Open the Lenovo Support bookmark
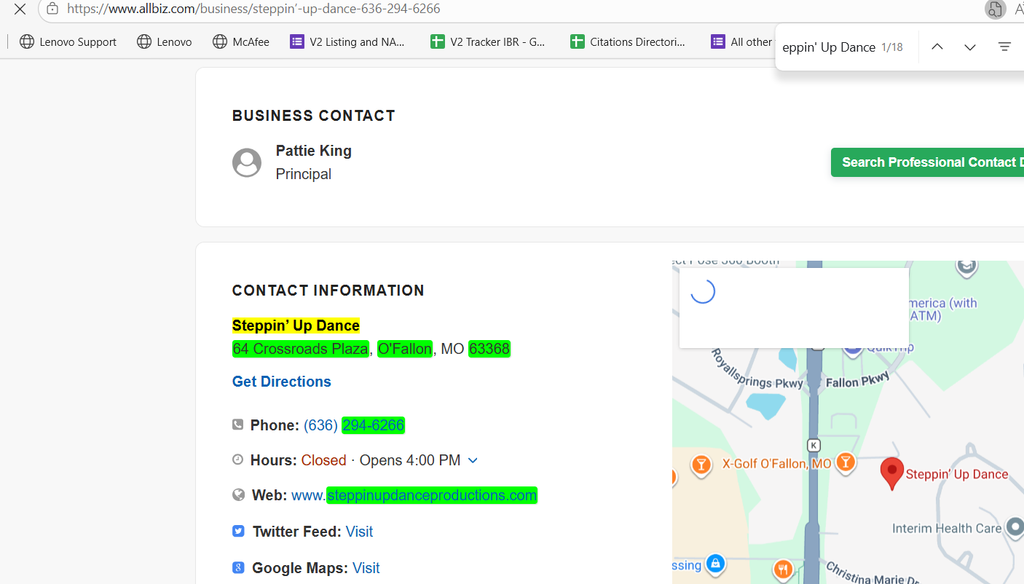The height and width of the screenshot is (584, 1024). 68,42
